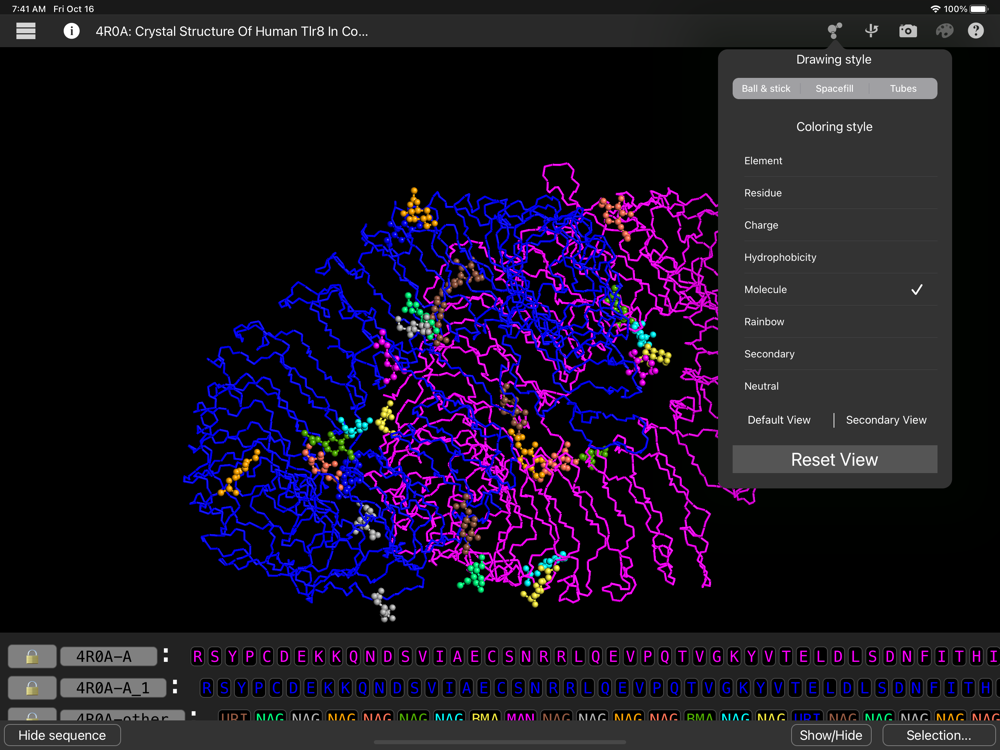Close the molecule style popover icon
Viewport: 1000px width, 750px height.
(834, 31)
